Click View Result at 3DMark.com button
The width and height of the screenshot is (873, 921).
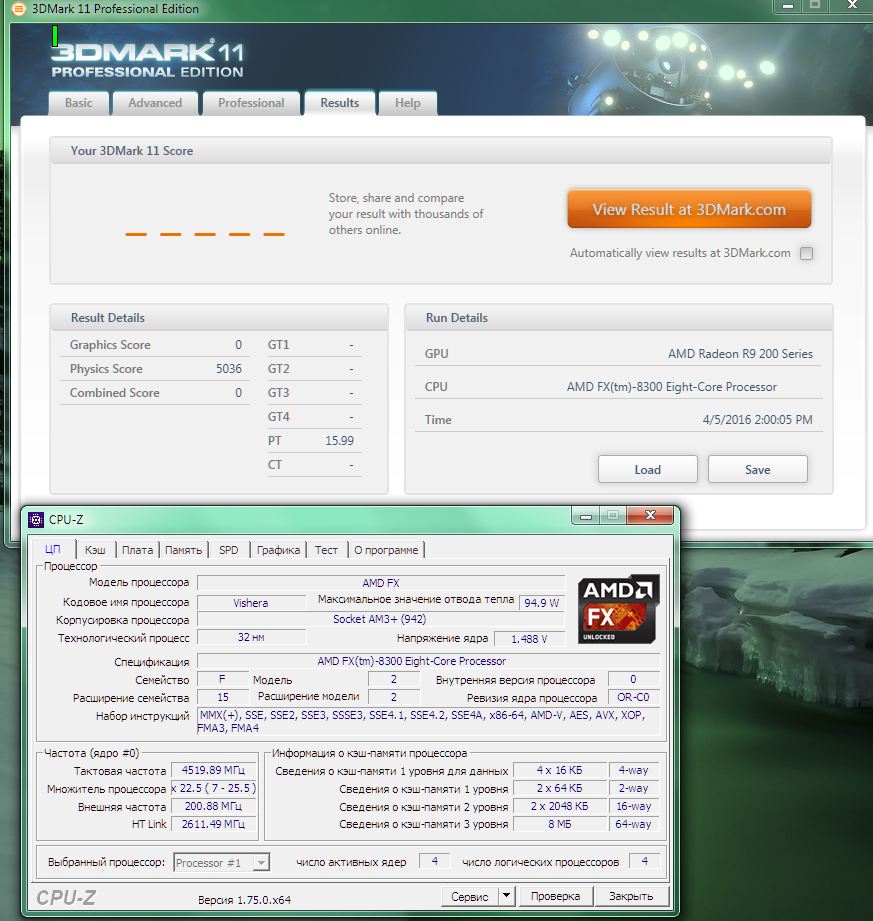click(689, 209)
